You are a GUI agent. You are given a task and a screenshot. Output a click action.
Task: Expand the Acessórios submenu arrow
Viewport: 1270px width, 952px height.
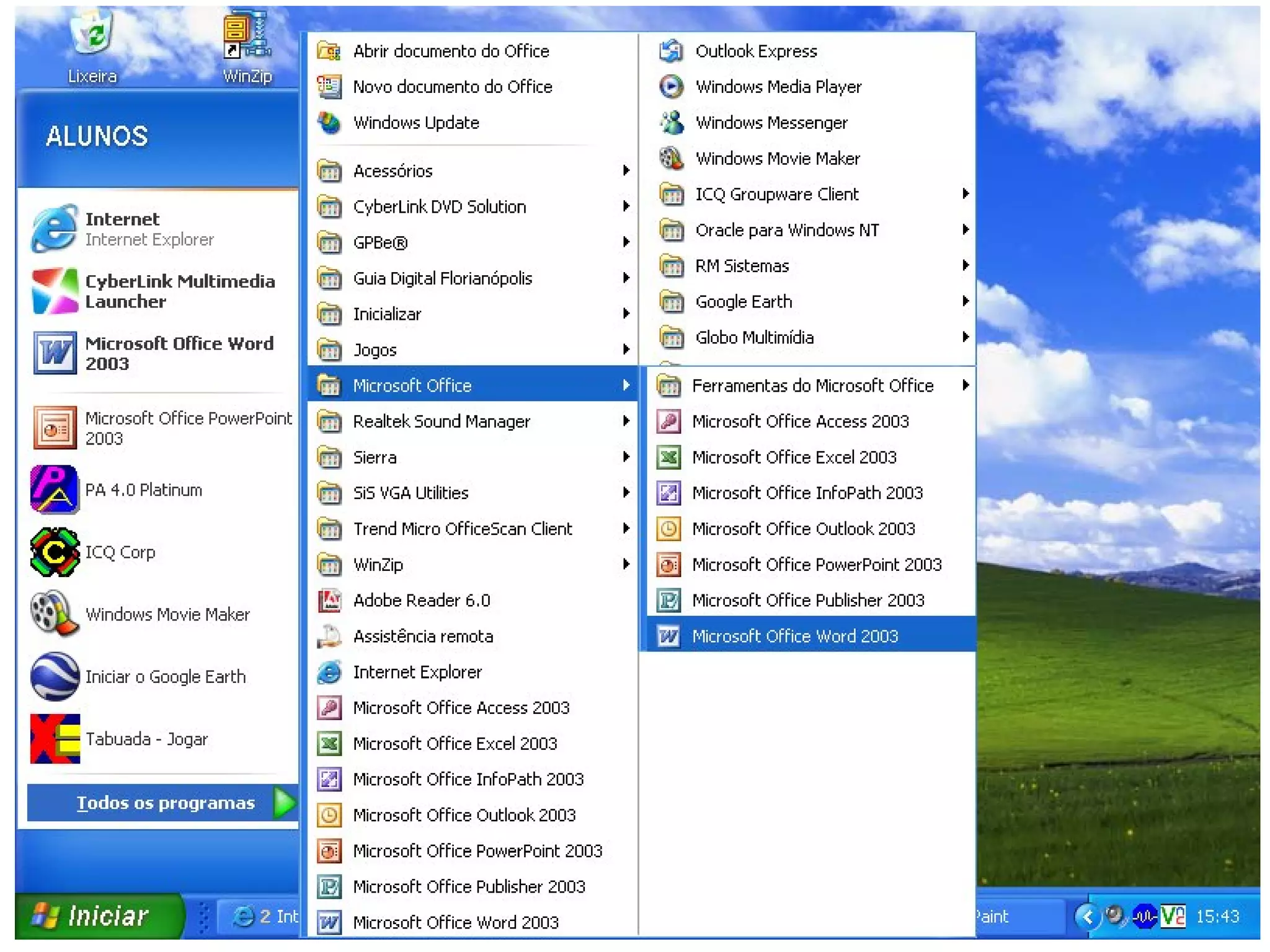[626, 170]
